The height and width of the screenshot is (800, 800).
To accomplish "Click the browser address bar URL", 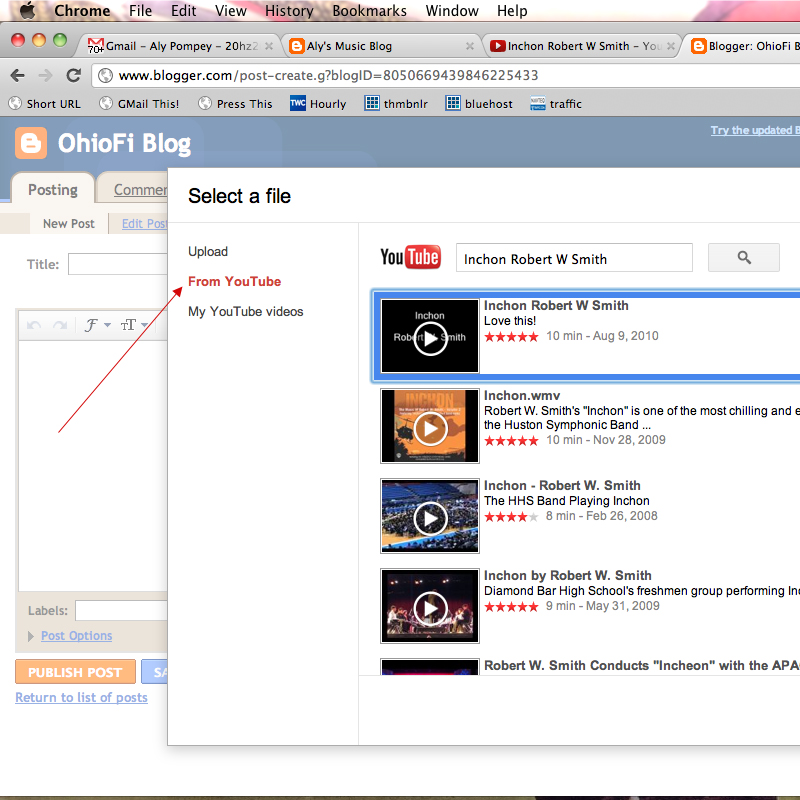I will (x=328, y=76).
